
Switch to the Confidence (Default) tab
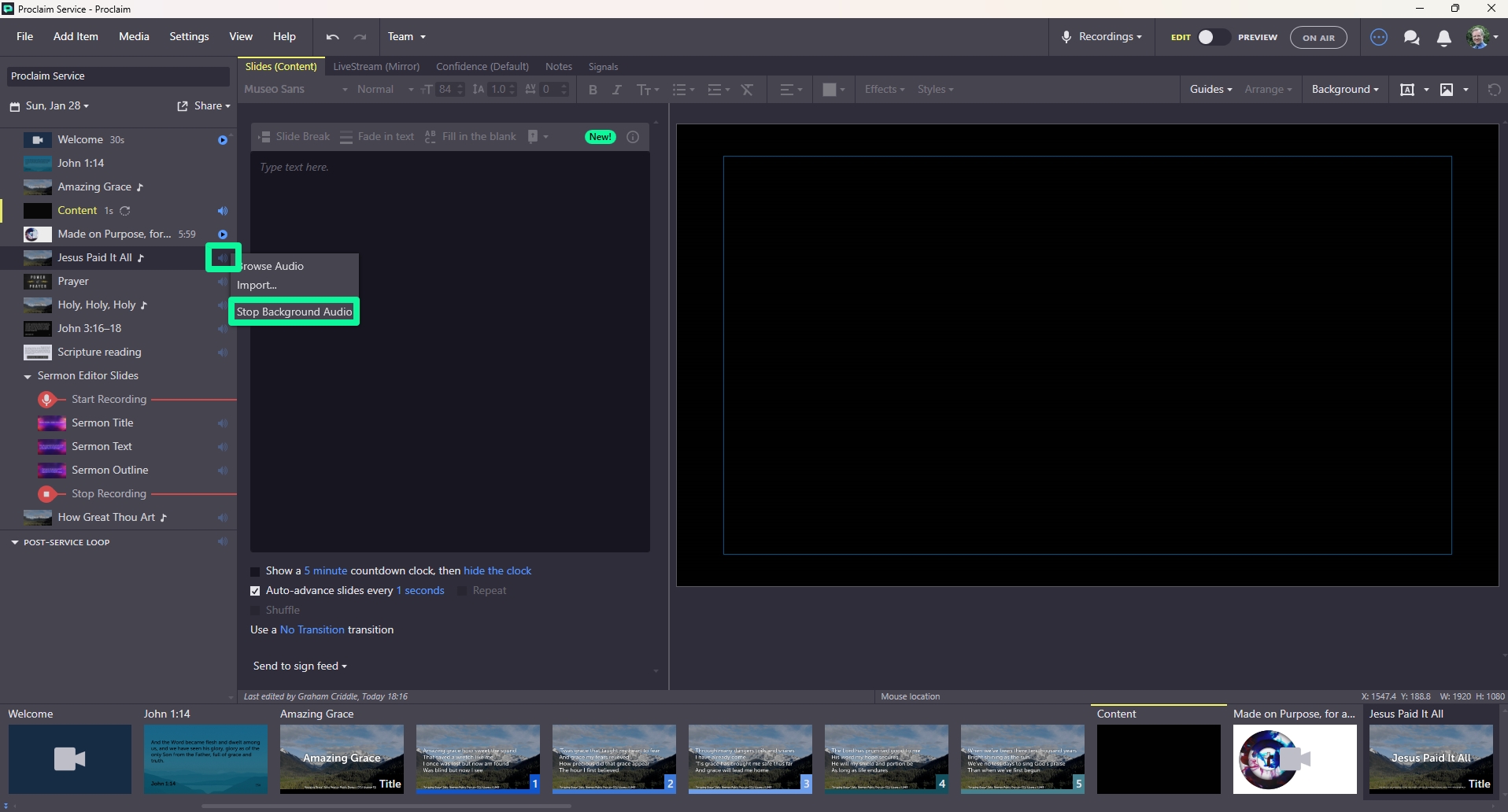482,67
